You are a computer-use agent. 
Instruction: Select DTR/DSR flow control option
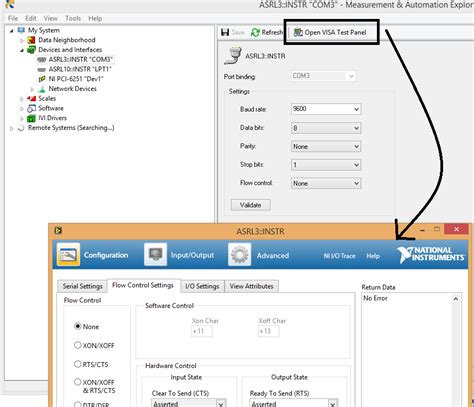[x=78, y=404]
